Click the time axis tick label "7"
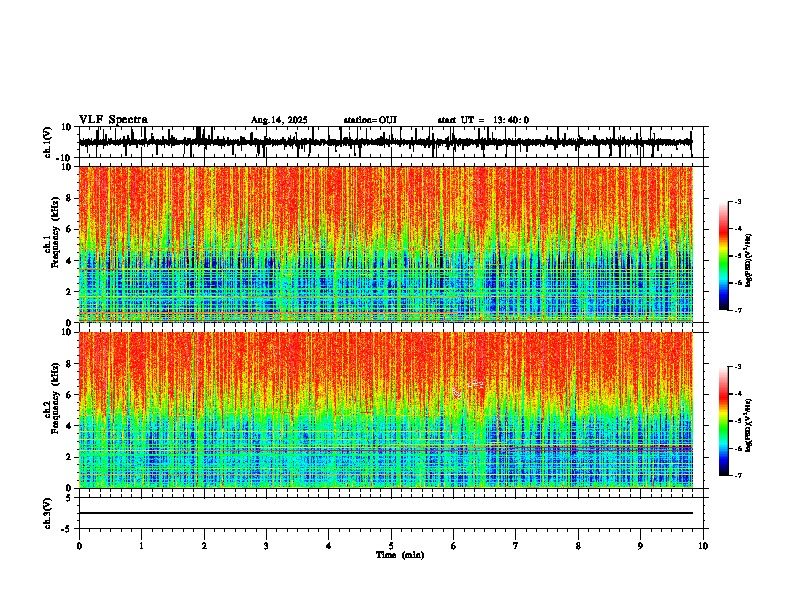Screen dimensions: 792x612 pyautogui.click(x=516, y=546)
